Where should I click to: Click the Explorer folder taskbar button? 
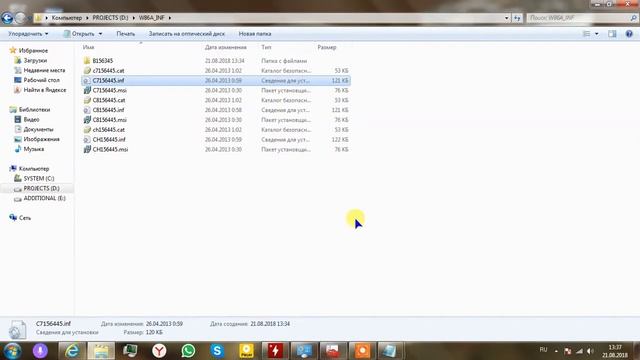(101, 351)
